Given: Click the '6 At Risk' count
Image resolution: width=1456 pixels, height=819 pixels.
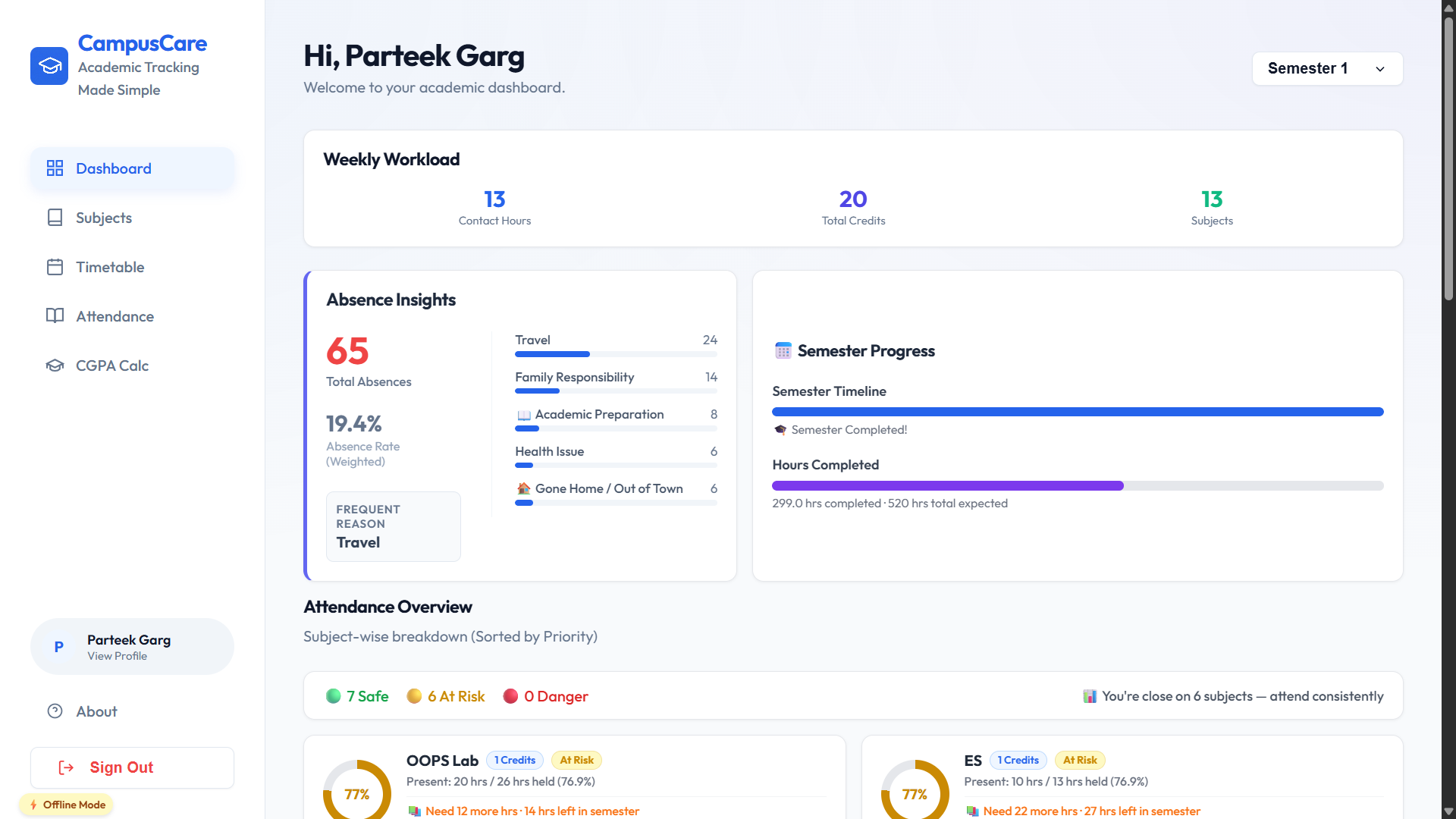Looking at the screenshot, I should coord(456,696).
